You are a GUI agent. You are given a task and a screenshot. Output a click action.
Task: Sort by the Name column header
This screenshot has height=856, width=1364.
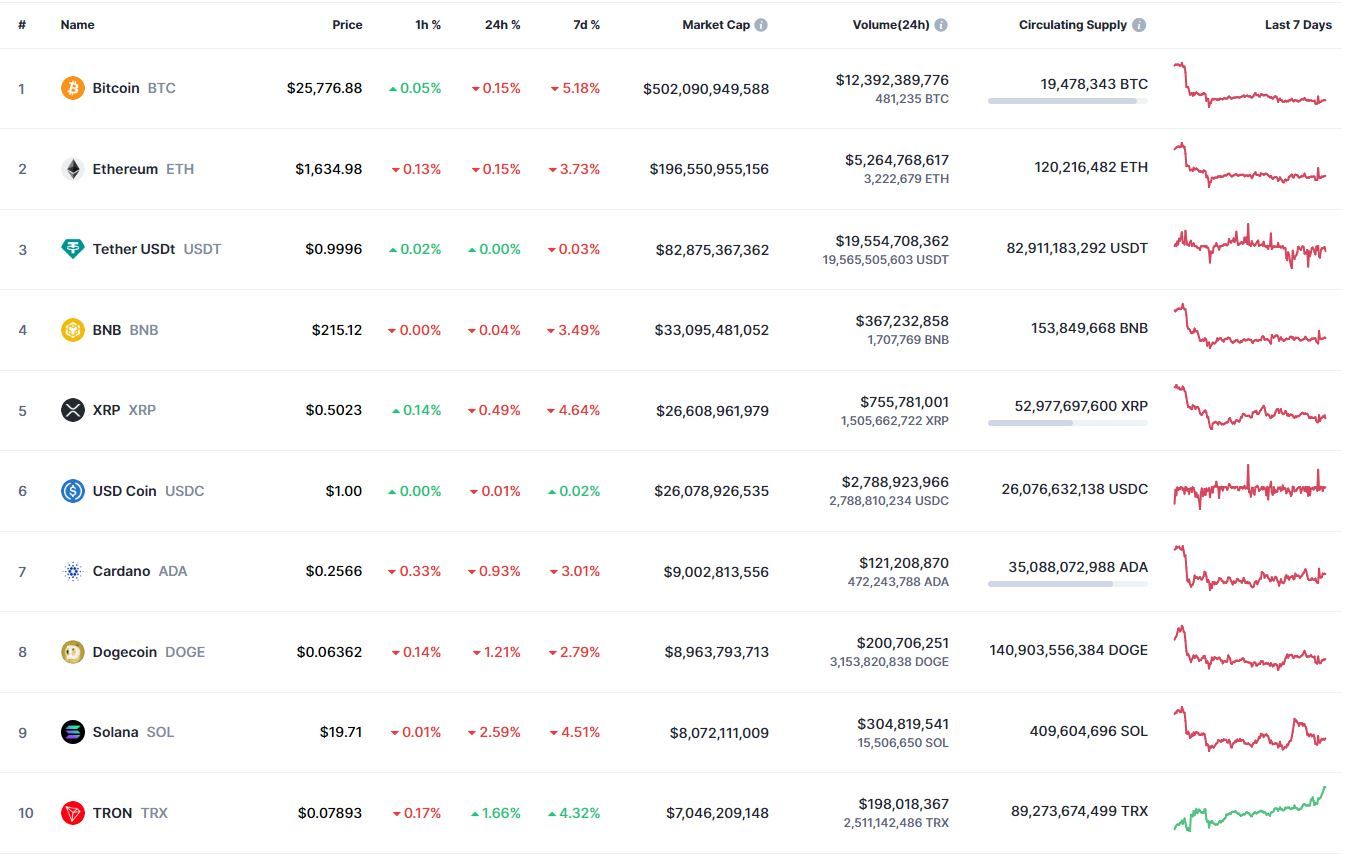pos(77,25)
